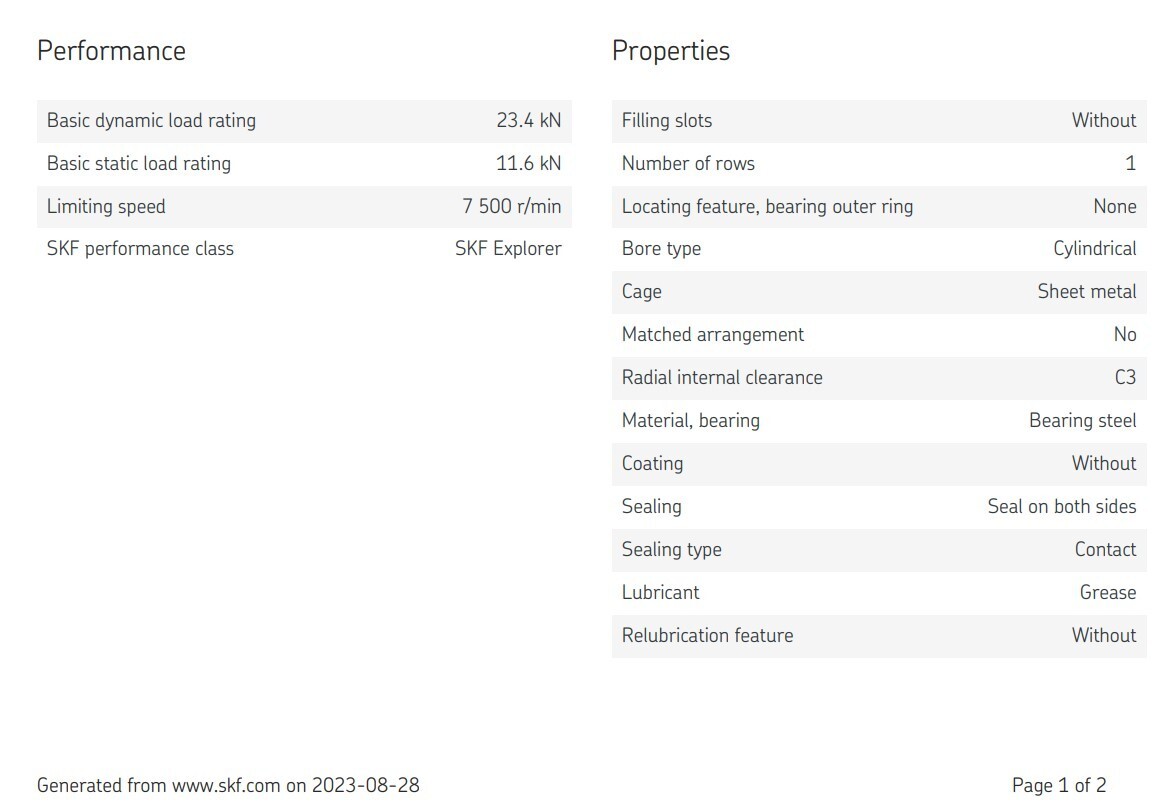Viewport: 1154px width, 805px height.
Task: Select the SKF performance class label
Action: tap(140, 249)
